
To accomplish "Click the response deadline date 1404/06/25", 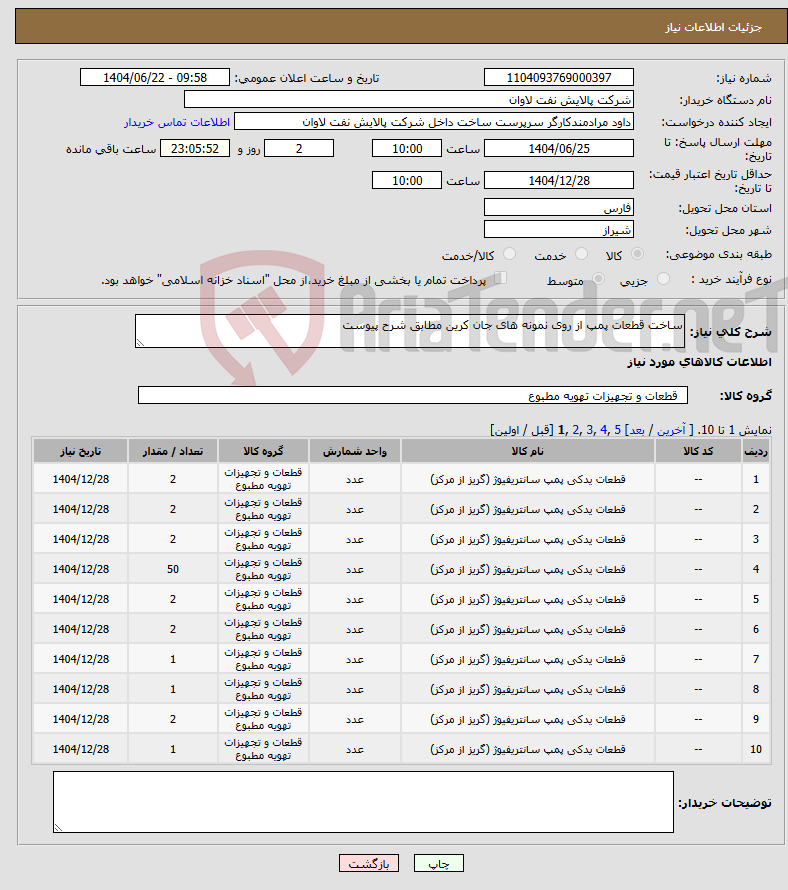I will 559,148.
